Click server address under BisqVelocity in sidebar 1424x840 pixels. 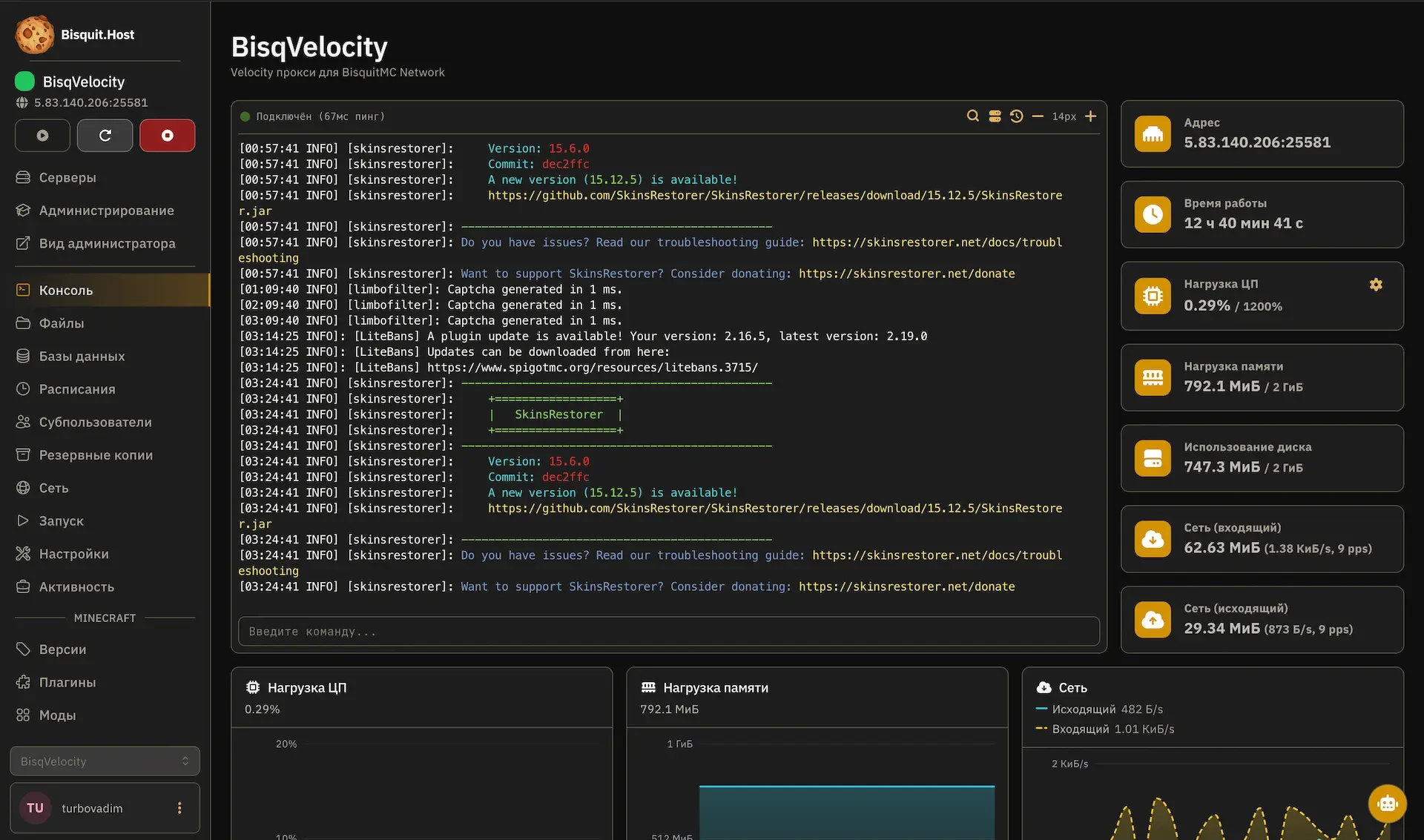(x=90, y=103)
